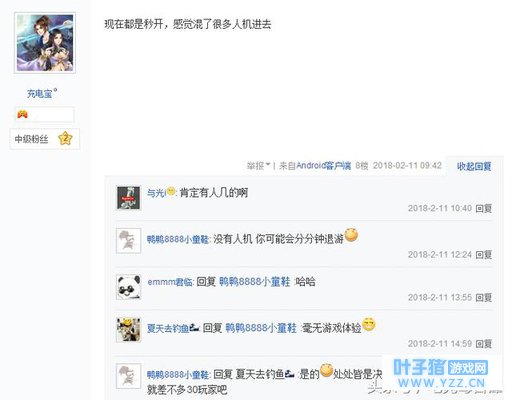Reply to the 13:55 comment
This screenshot has height=400, width=512.
click(x=484, y=297)
